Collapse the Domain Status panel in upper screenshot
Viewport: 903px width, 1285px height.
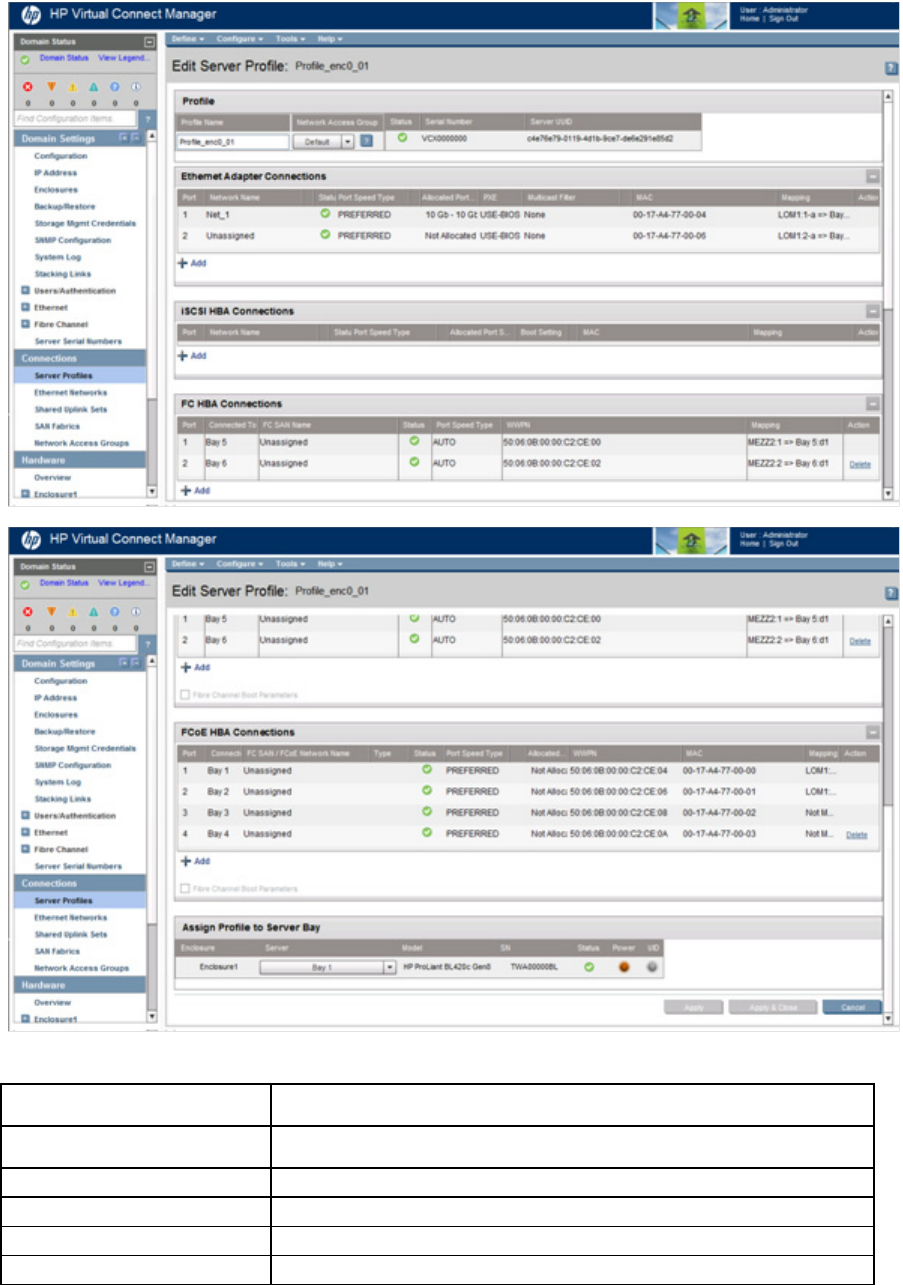[x=149, y=42]
